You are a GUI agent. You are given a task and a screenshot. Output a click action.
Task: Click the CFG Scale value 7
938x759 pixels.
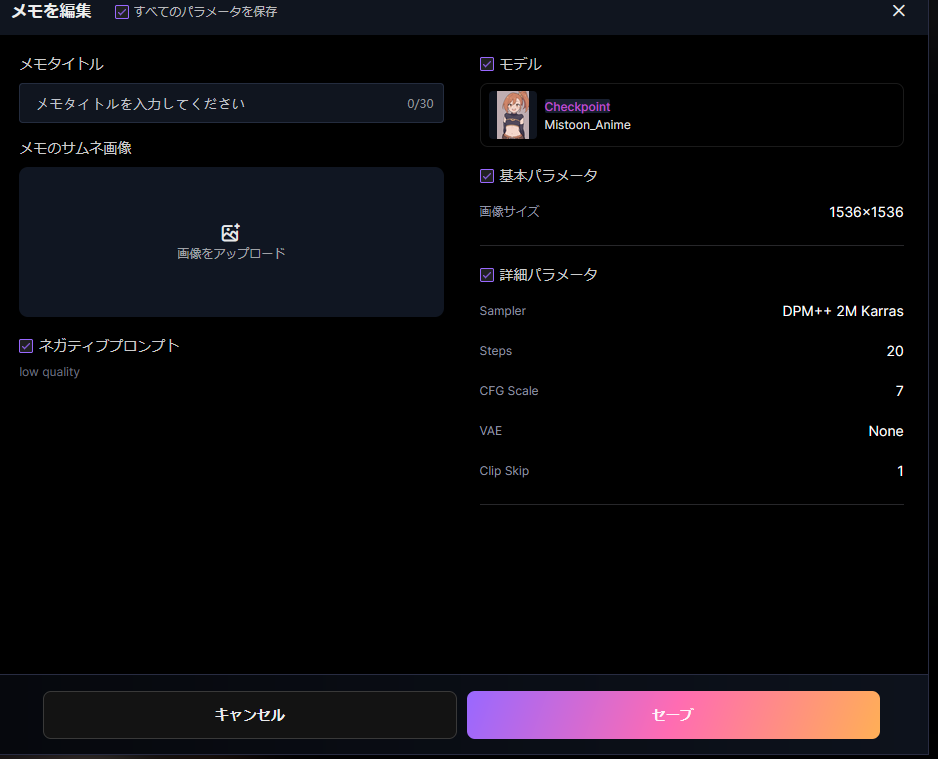coord(899,391)
